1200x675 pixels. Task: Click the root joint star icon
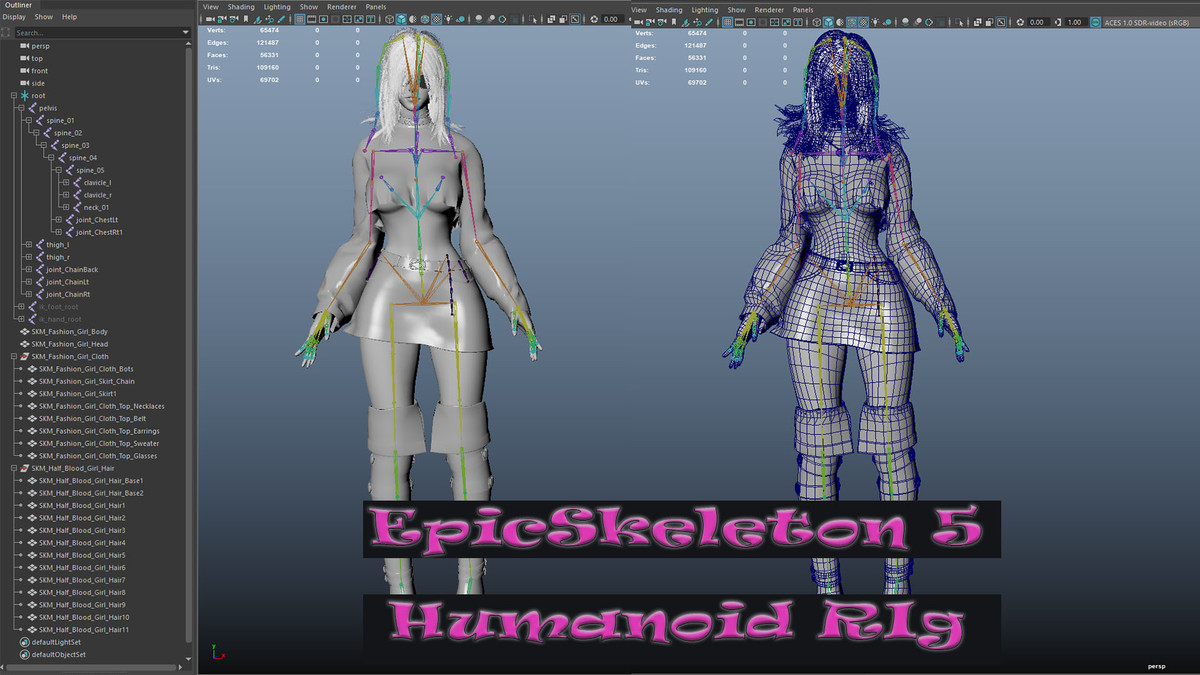pyautogui.click(x=25, y=95)
